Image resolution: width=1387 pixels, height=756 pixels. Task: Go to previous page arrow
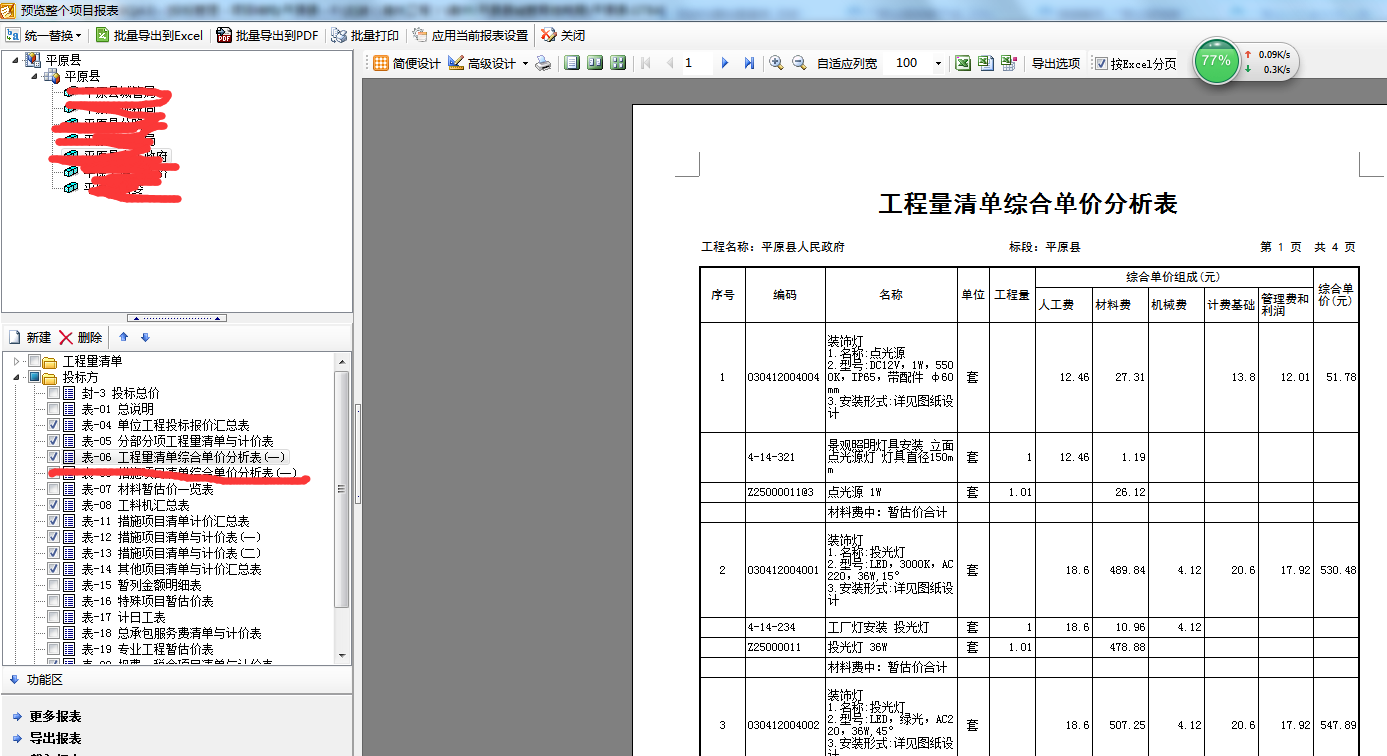click(x=669, y=63)
